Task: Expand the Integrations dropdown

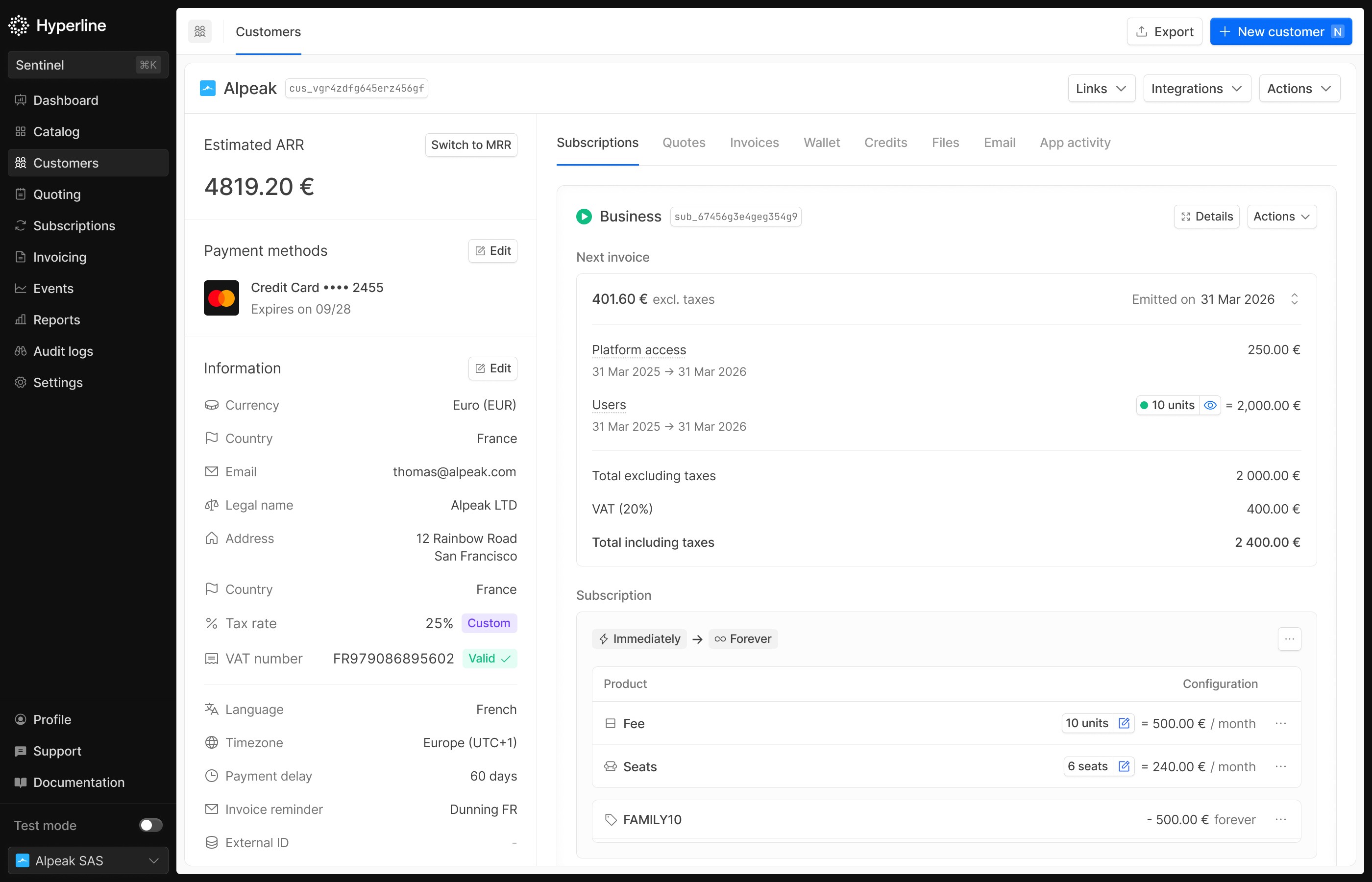Action: pyautogui.click(x=1196, y=88)
